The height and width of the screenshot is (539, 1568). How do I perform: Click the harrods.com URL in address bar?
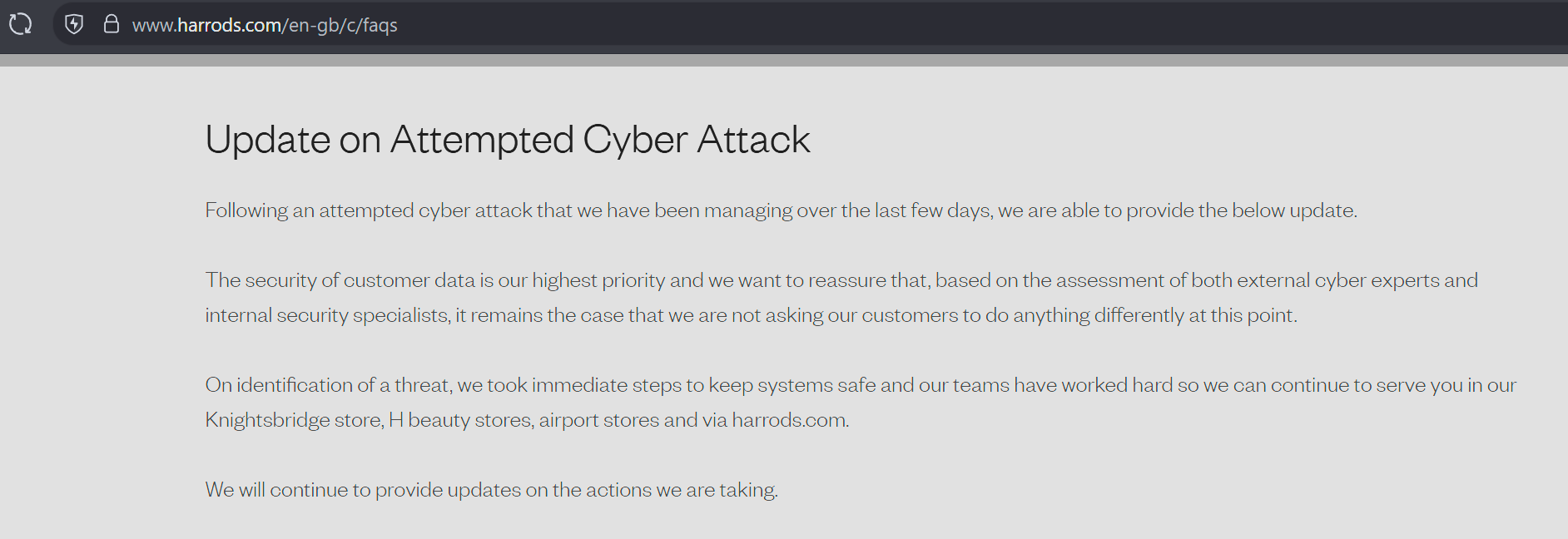pos(229,25)
